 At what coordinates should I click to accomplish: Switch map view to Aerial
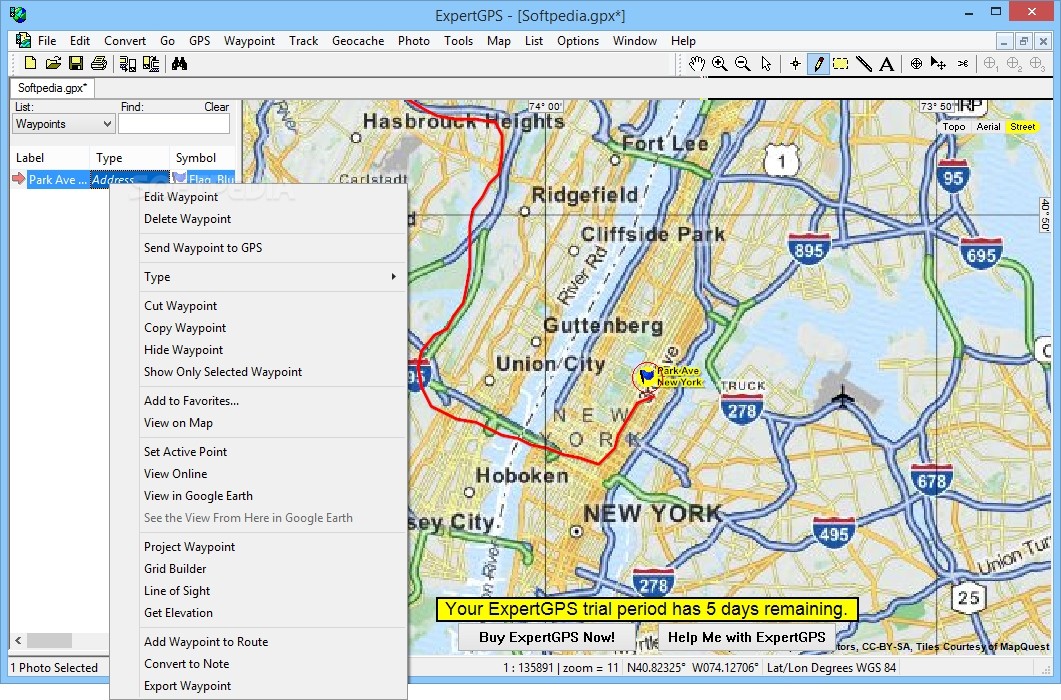pyautogui.click(x=988, y=127)
